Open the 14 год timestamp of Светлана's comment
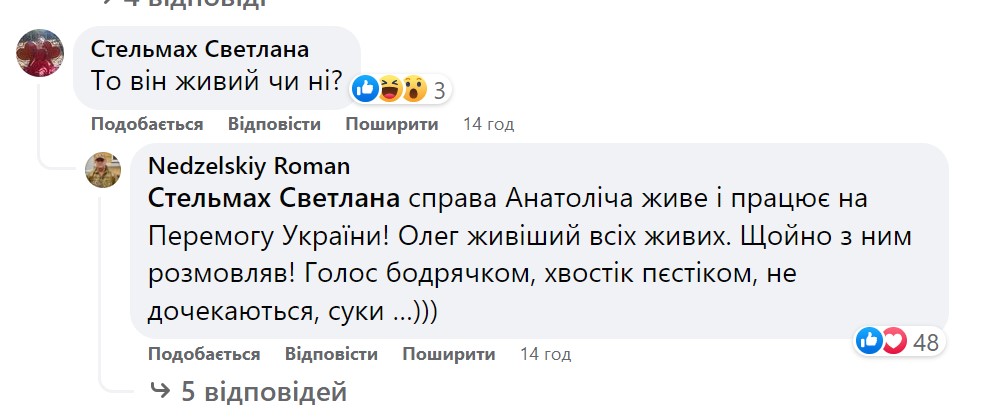The height and width of the screenshot is (420, 1008). click(488, 124)
